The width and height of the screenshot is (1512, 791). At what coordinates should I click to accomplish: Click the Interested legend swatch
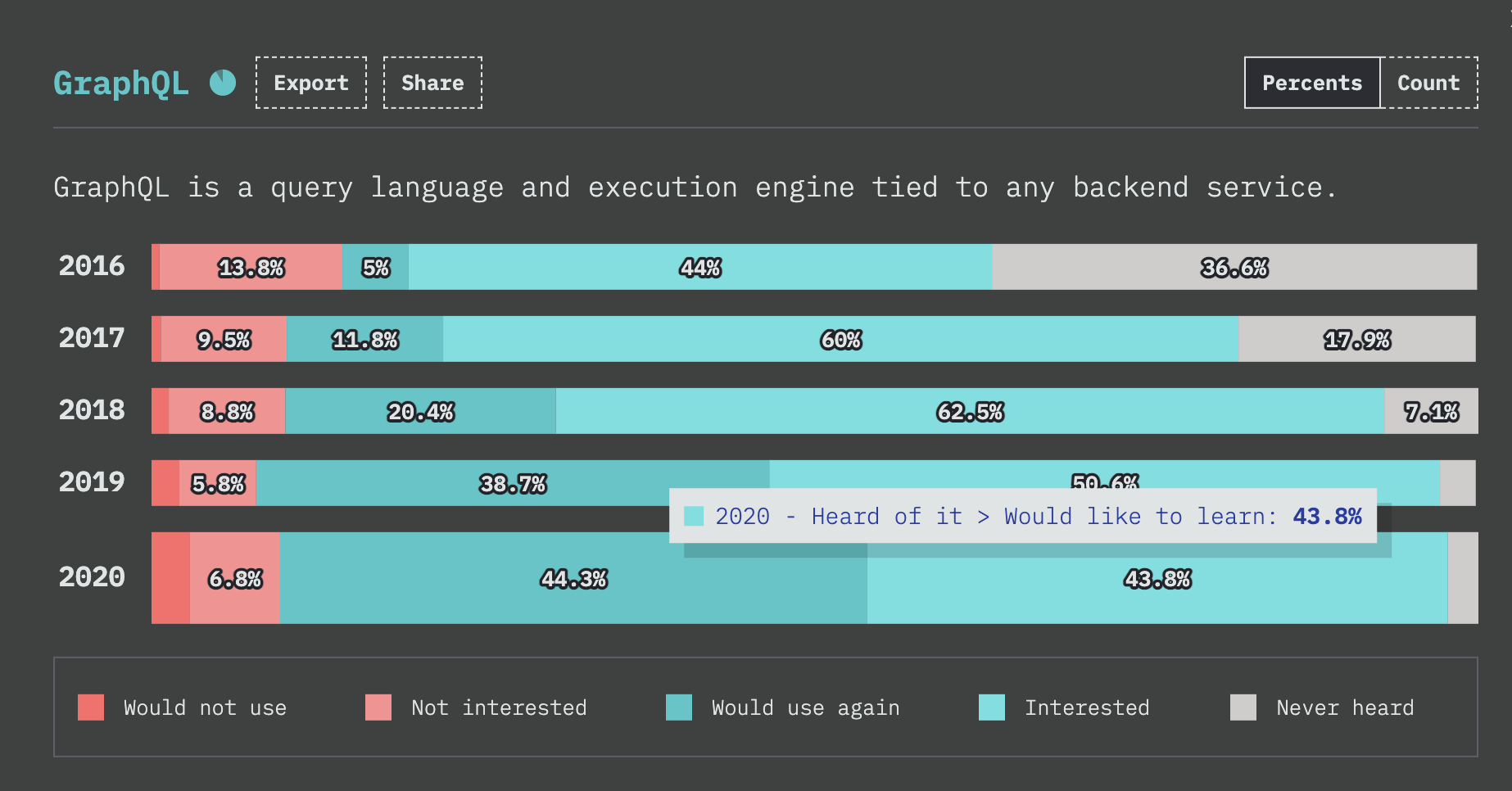pos(992,707)
